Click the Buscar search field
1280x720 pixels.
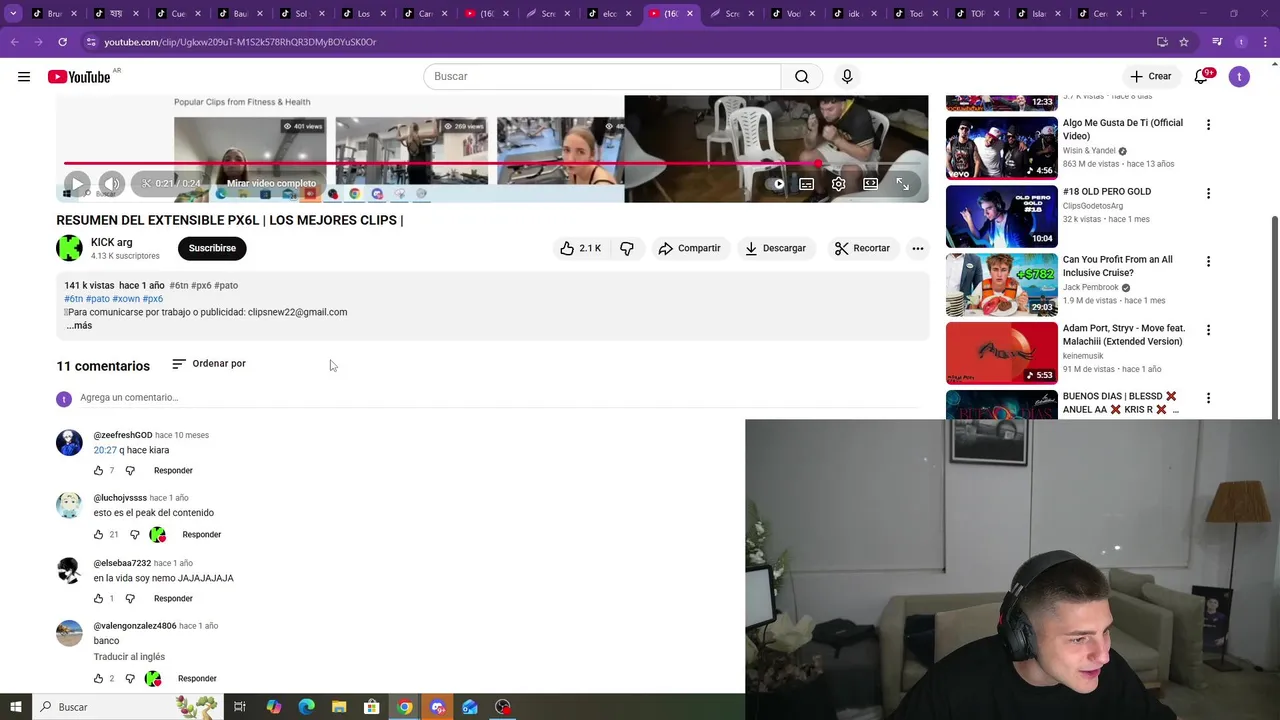click(602, 76)
